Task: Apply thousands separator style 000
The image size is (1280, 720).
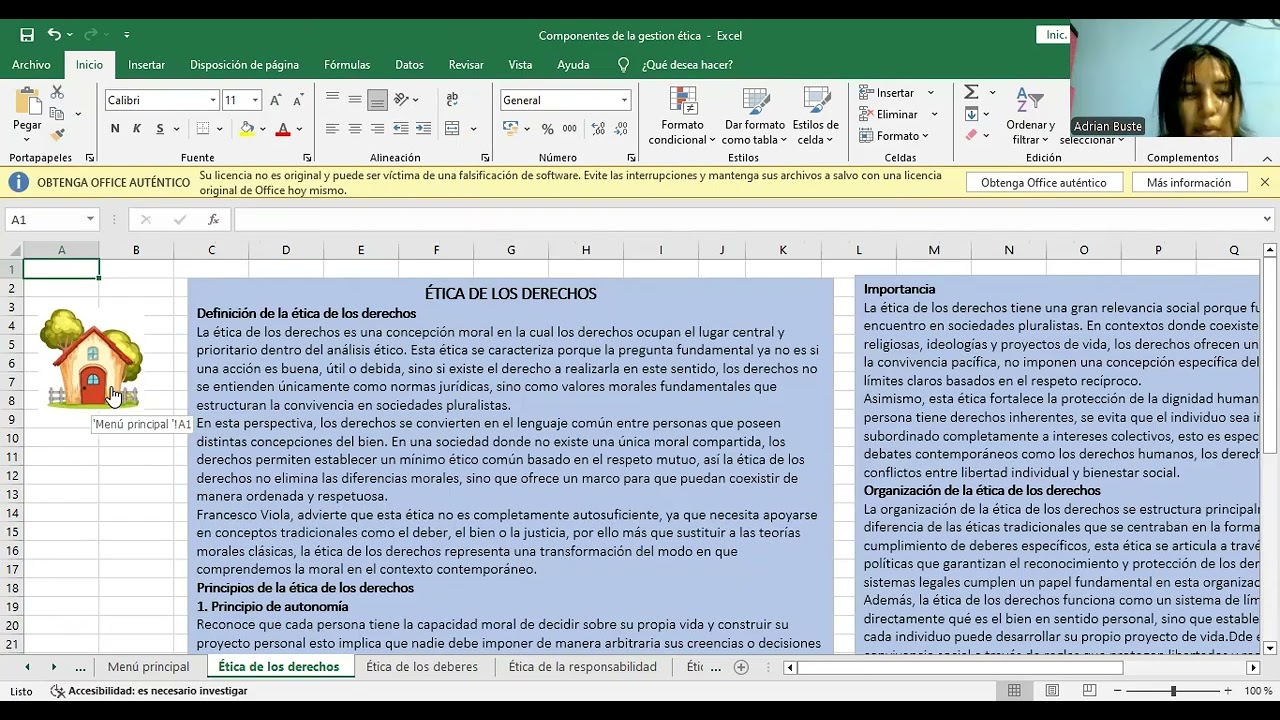Action: tap(569, 128)
